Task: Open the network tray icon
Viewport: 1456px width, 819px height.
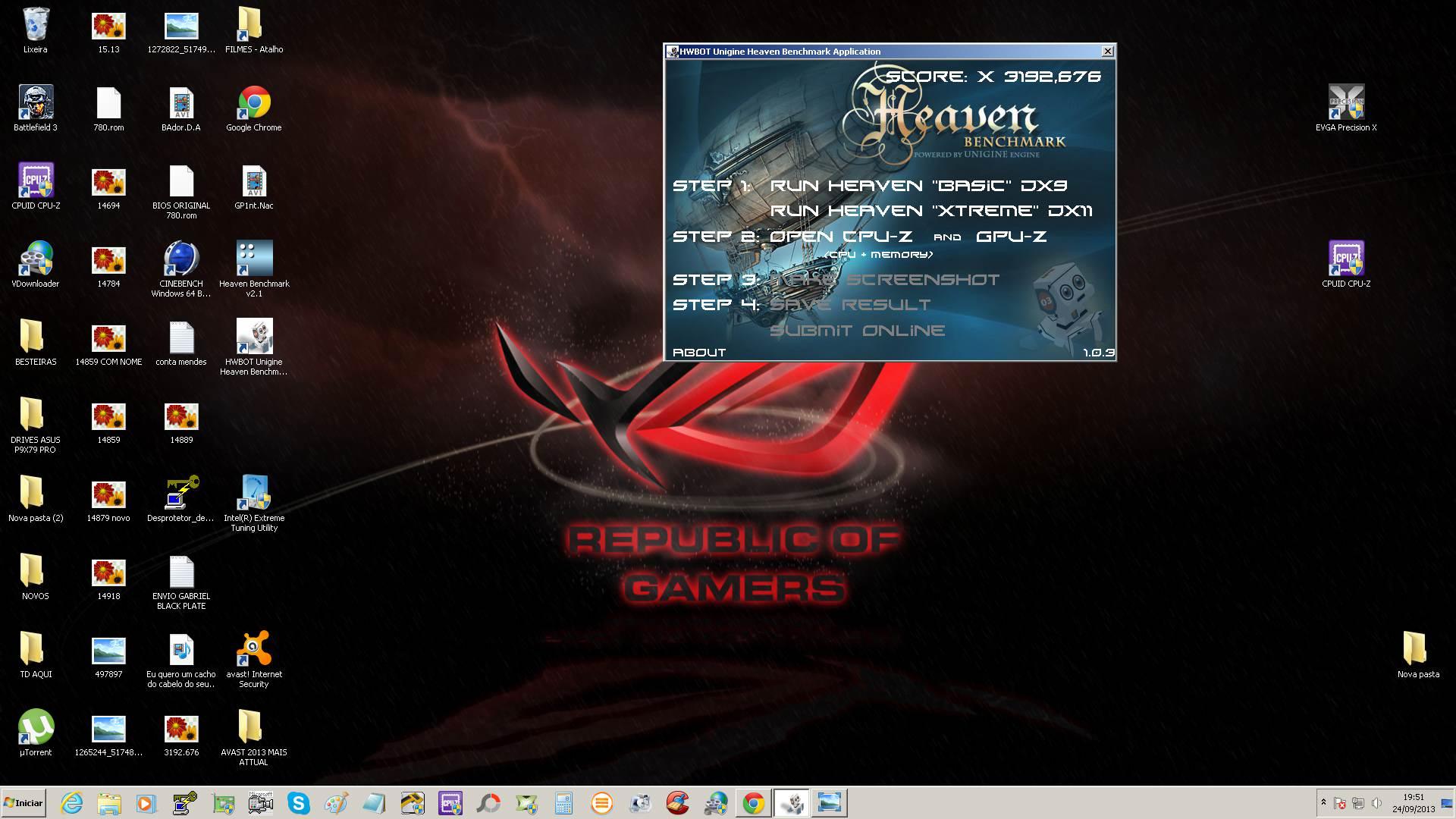Action: (1358, 804)
